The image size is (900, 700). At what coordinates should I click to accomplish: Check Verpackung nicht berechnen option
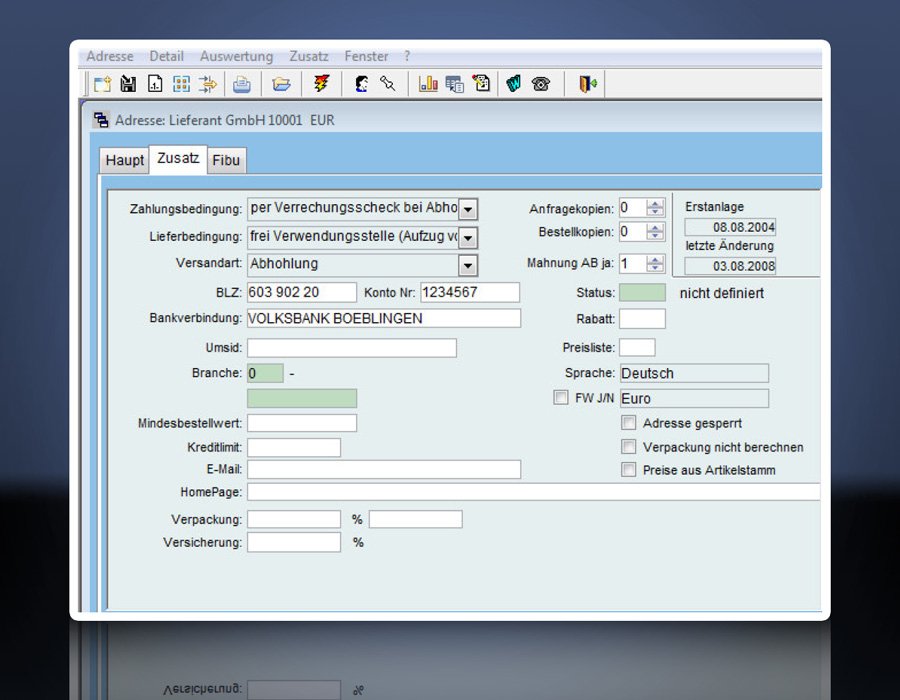click(x=629, y=446)
